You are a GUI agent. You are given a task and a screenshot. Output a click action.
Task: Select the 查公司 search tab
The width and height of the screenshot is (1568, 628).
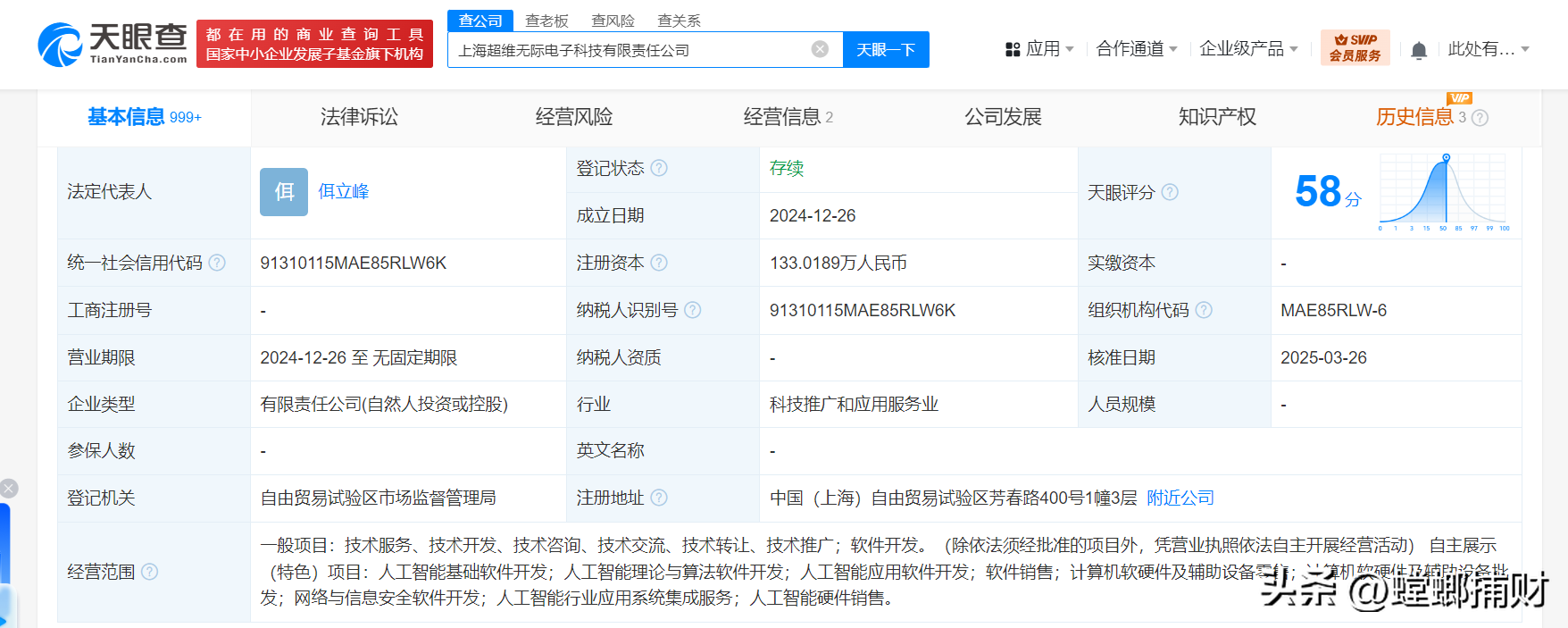pos(480,21)
